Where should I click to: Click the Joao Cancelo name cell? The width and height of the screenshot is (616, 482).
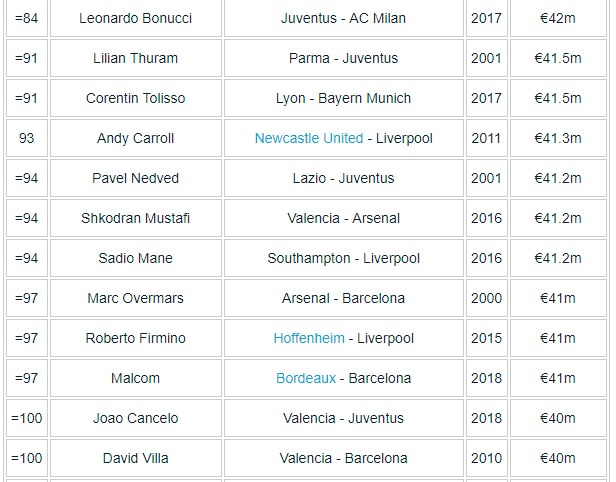135,418
